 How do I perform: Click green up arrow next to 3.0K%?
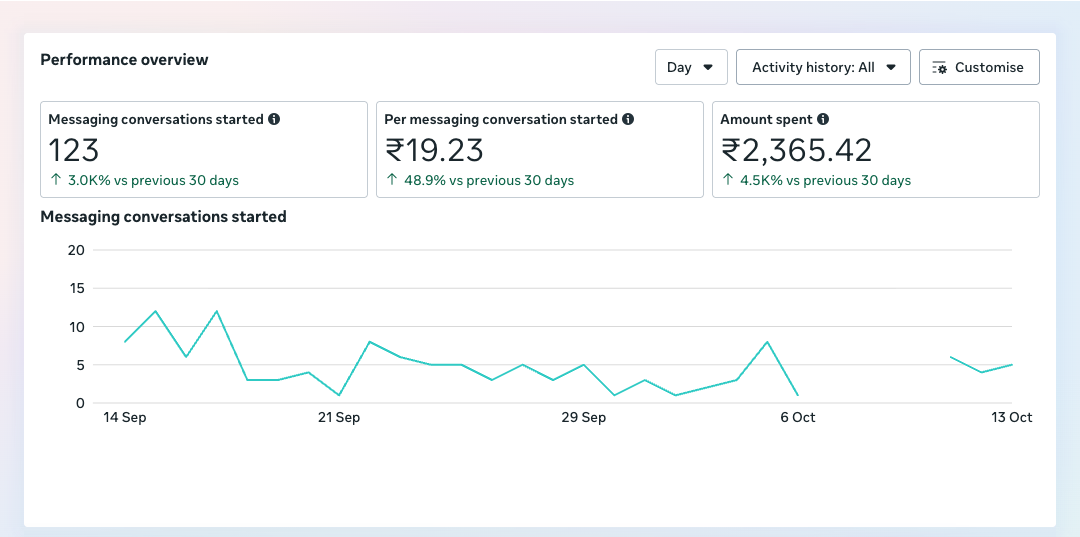(55, 181)
